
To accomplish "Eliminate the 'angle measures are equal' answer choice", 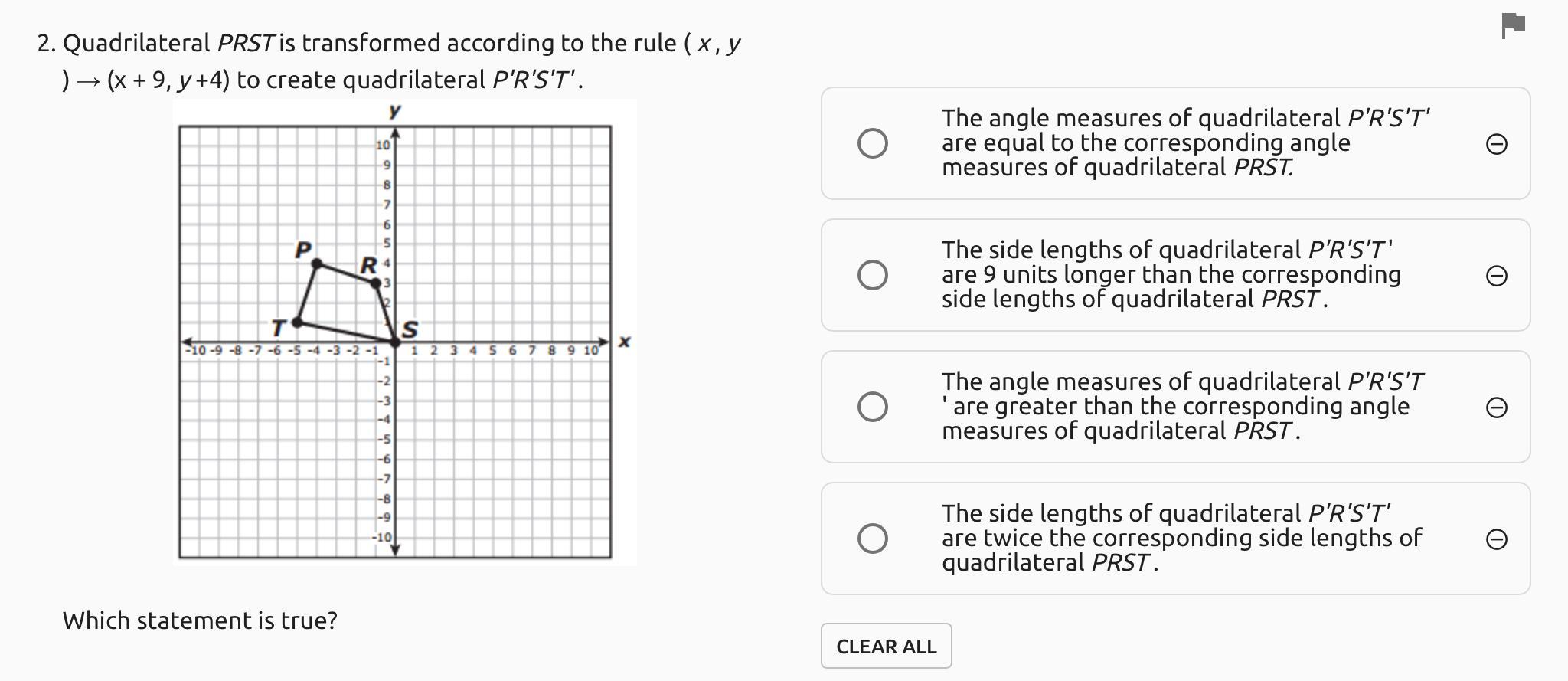I will (x=1496, y=144).
